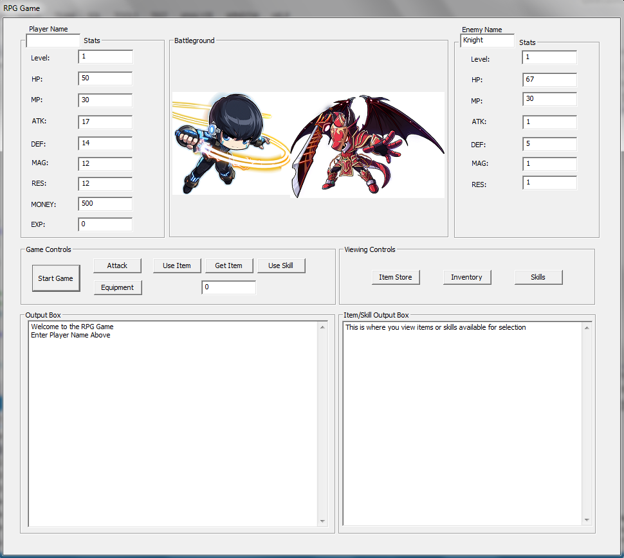
Task: Click the enemy MP field showing 30
Action: tap(549, 99)
